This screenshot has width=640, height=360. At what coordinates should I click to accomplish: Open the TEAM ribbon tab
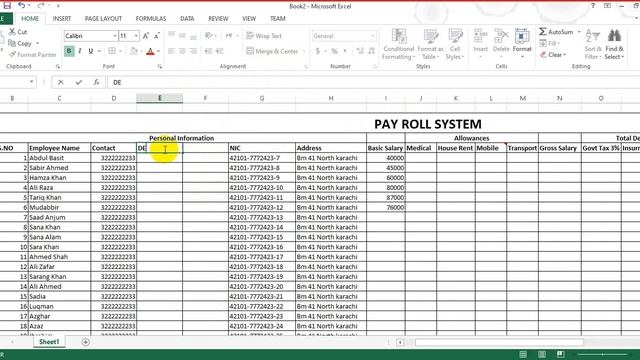[x=278, y=19]
